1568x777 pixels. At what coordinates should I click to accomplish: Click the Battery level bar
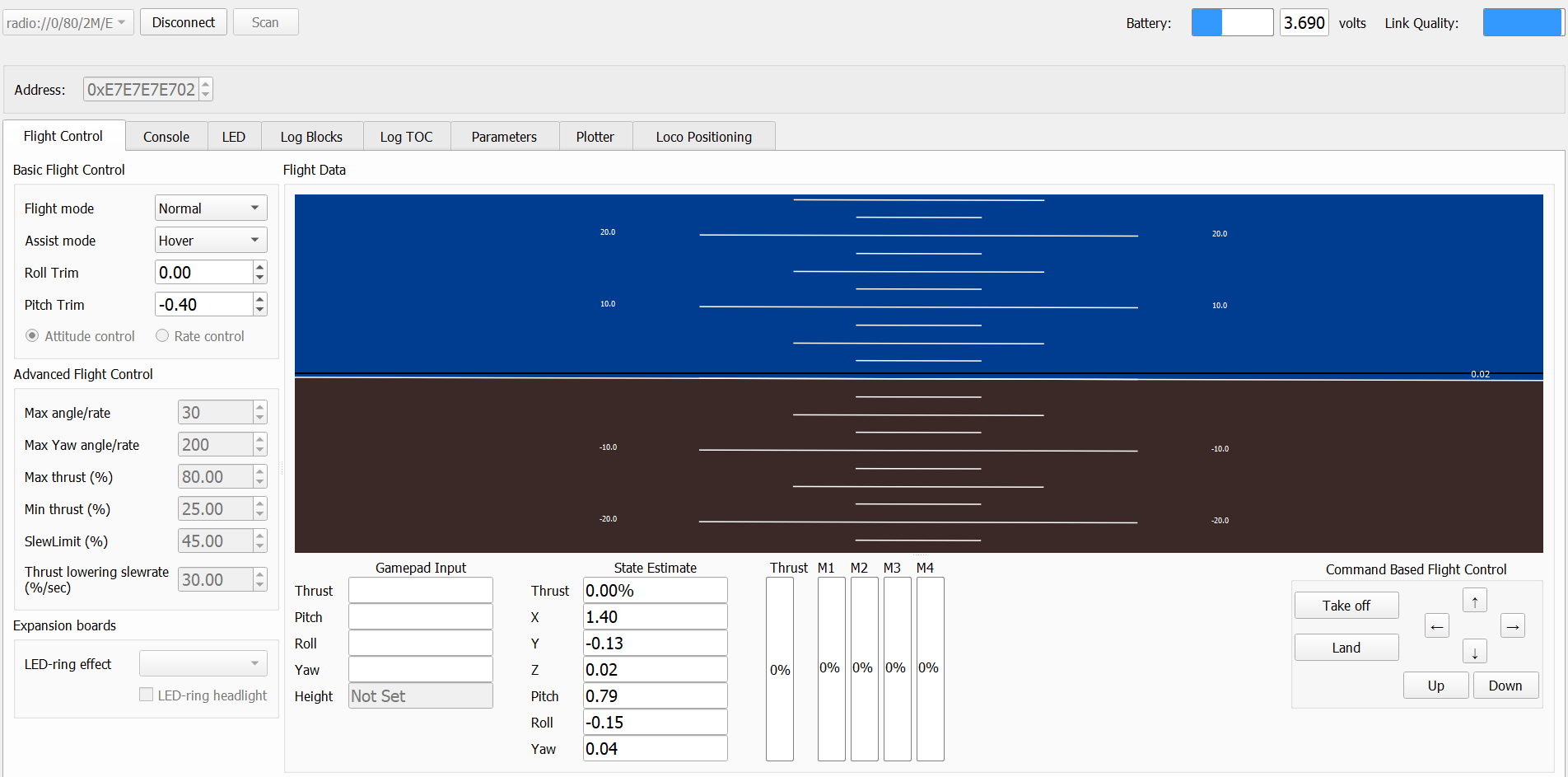1232,23
